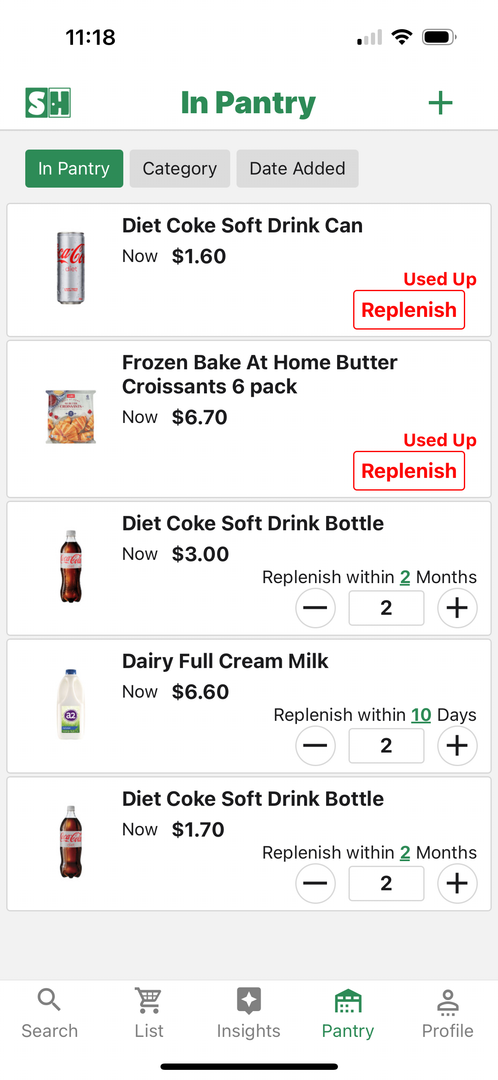Replenish the Diet Coke Soft Drink Can
This screenshot has width=498, height=1080.
pos(409,310)
